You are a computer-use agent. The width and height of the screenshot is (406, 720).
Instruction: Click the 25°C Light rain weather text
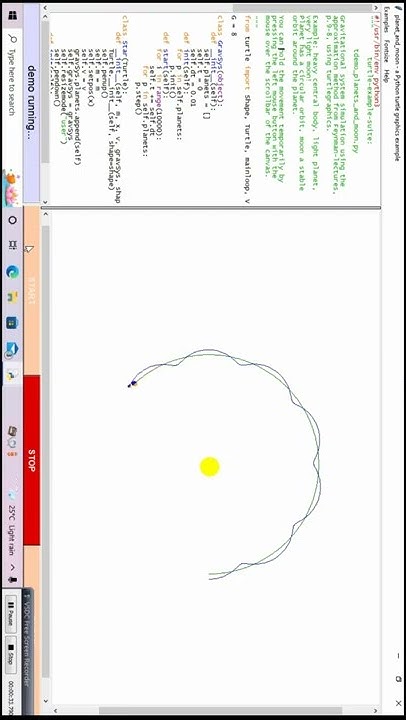(12, 530)
